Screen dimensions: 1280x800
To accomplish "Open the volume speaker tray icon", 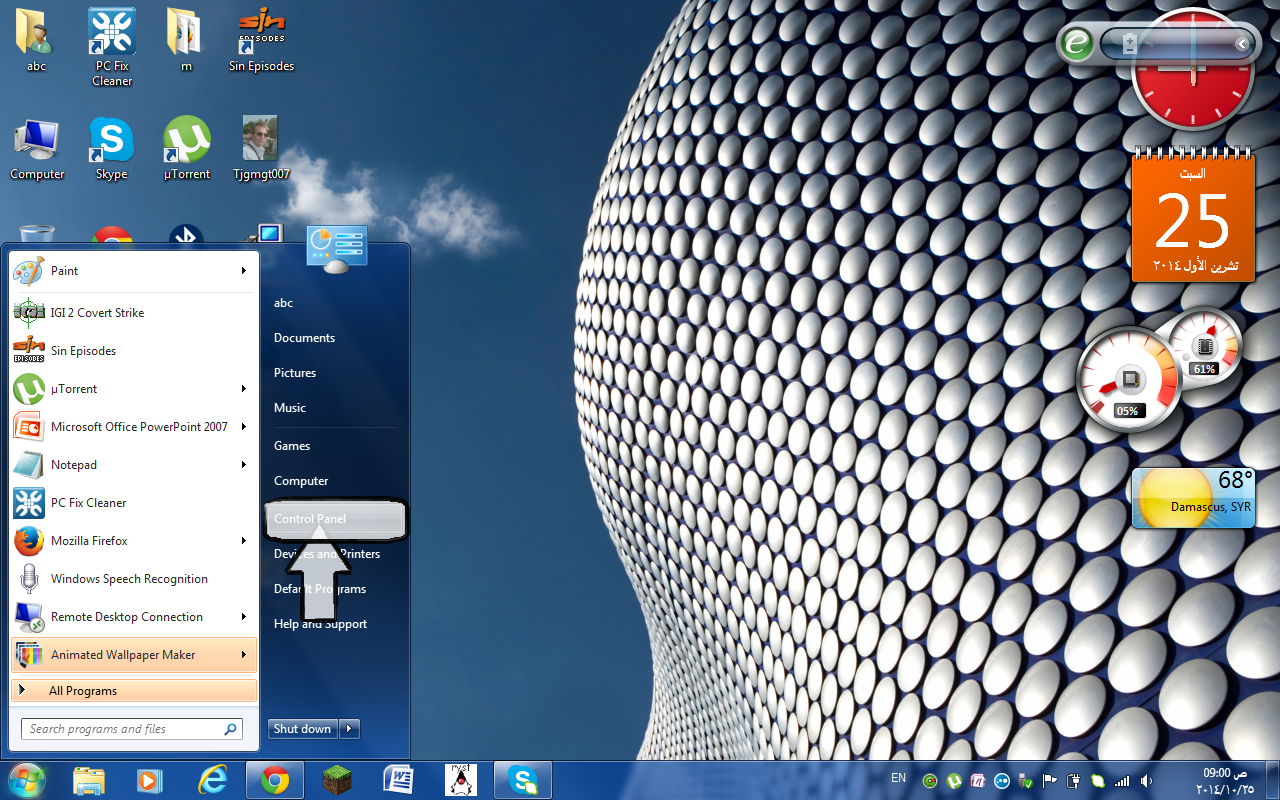I will point(1146,781).
